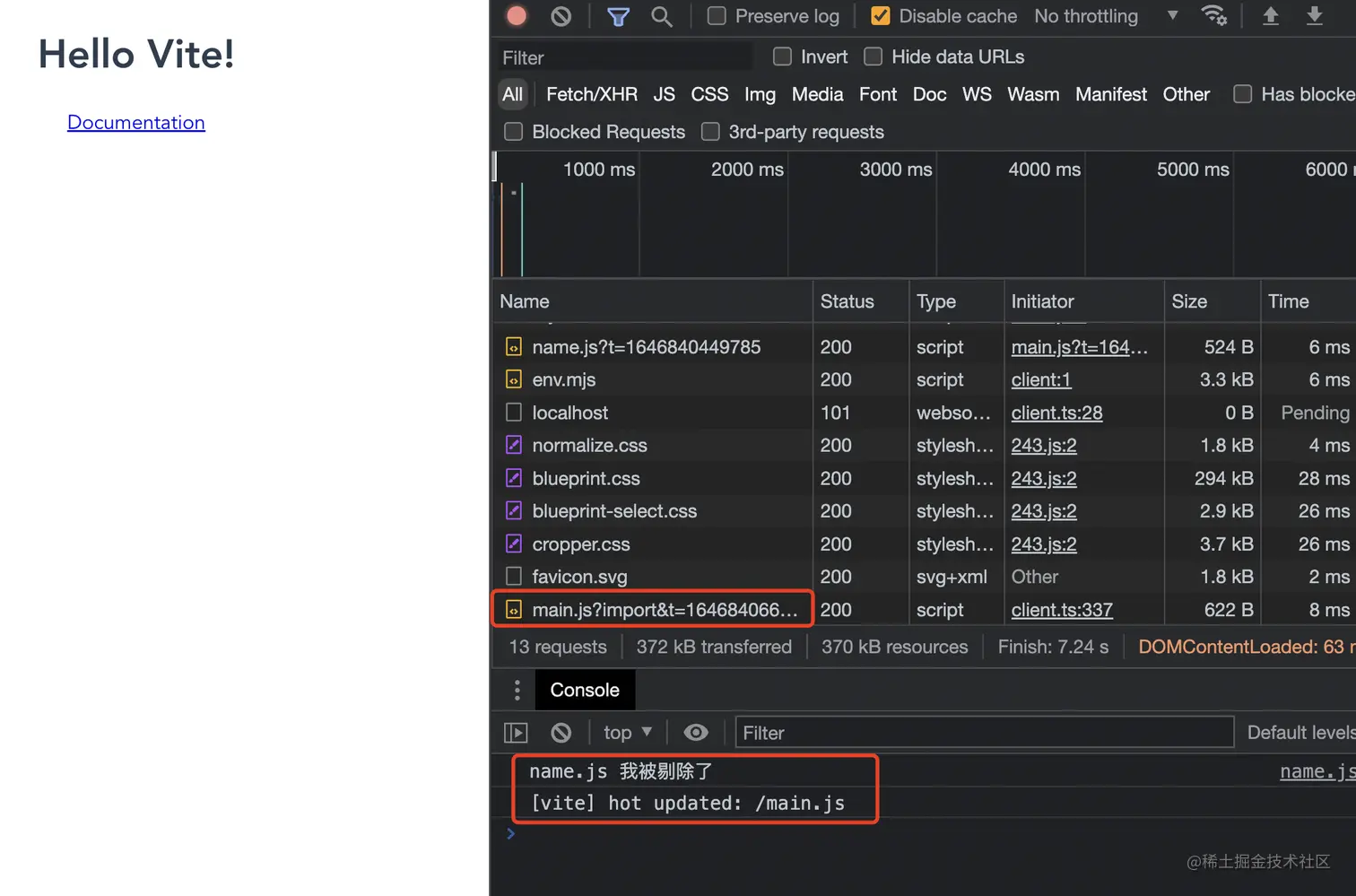The image size is (1356, 896).
Task: Click the console prompt chevron
Action: click(x=510, y=834)
